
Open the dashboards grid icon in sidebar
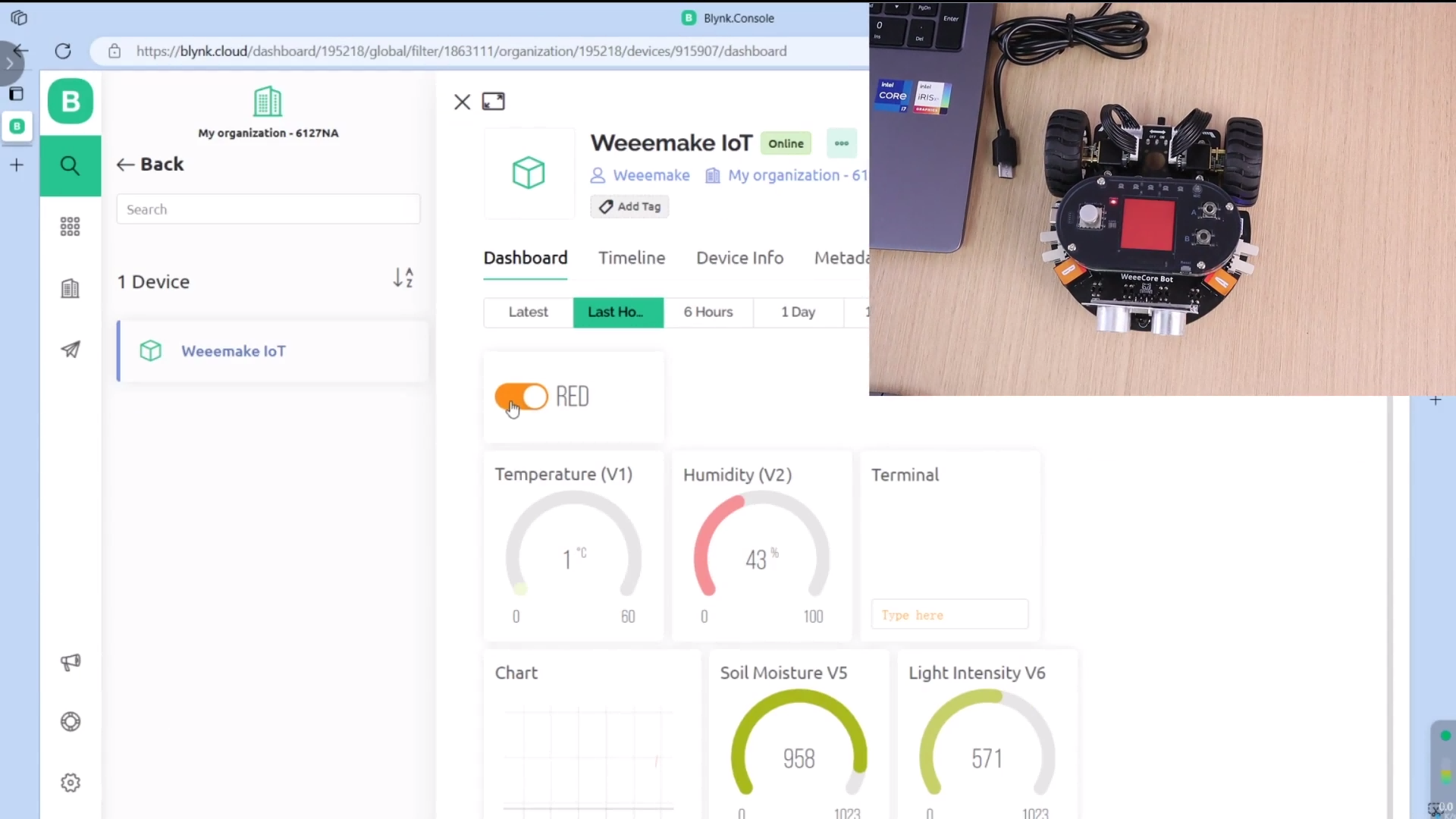point(70,226)
